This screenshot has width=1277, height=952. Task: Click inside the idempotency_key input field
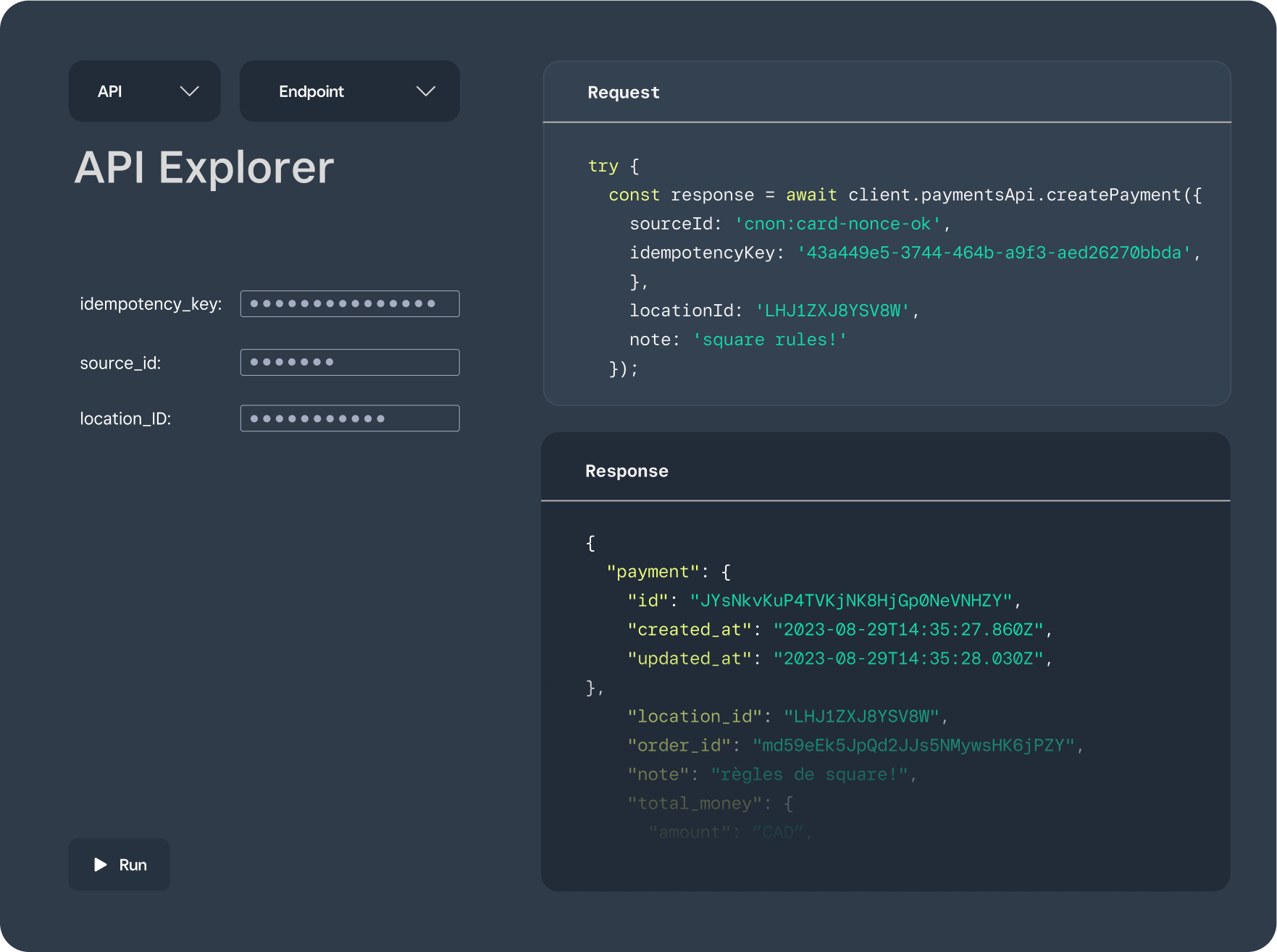tap(349, 303)
